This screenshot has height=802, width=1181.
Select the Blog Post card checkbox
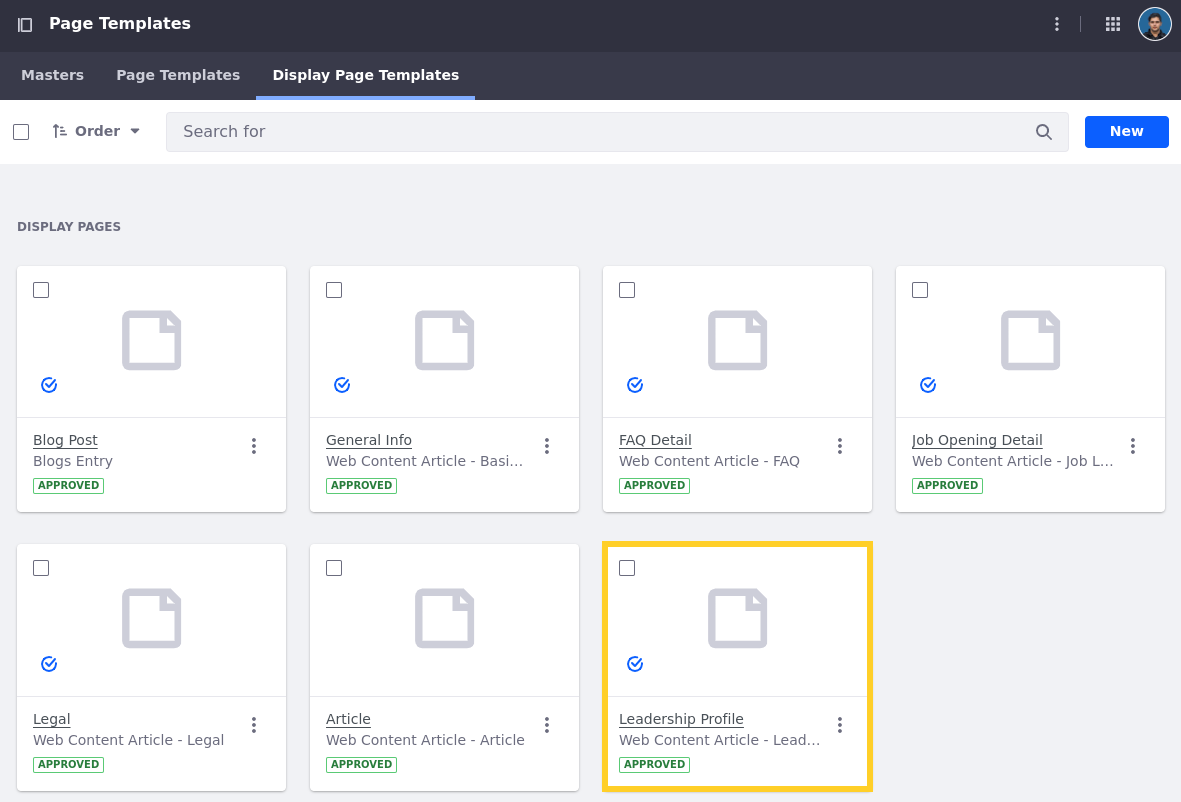point(41,290)
